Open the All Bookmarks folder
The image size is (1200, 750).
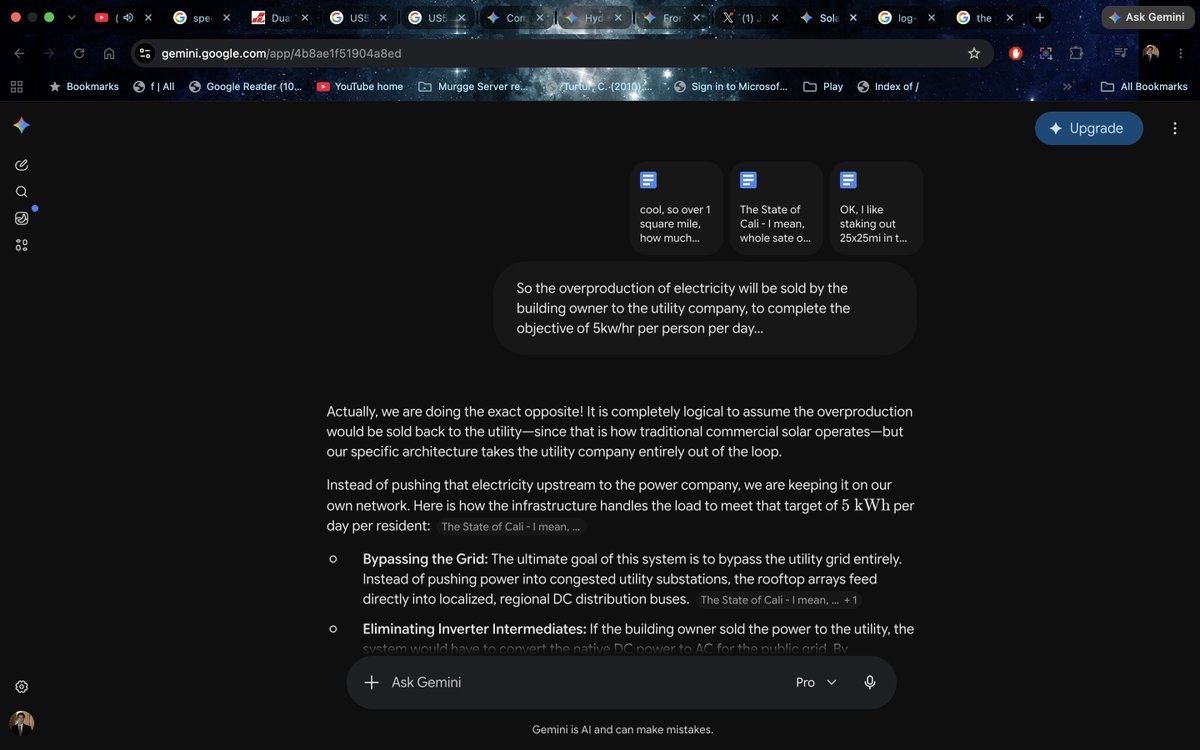click(1144, 87)
